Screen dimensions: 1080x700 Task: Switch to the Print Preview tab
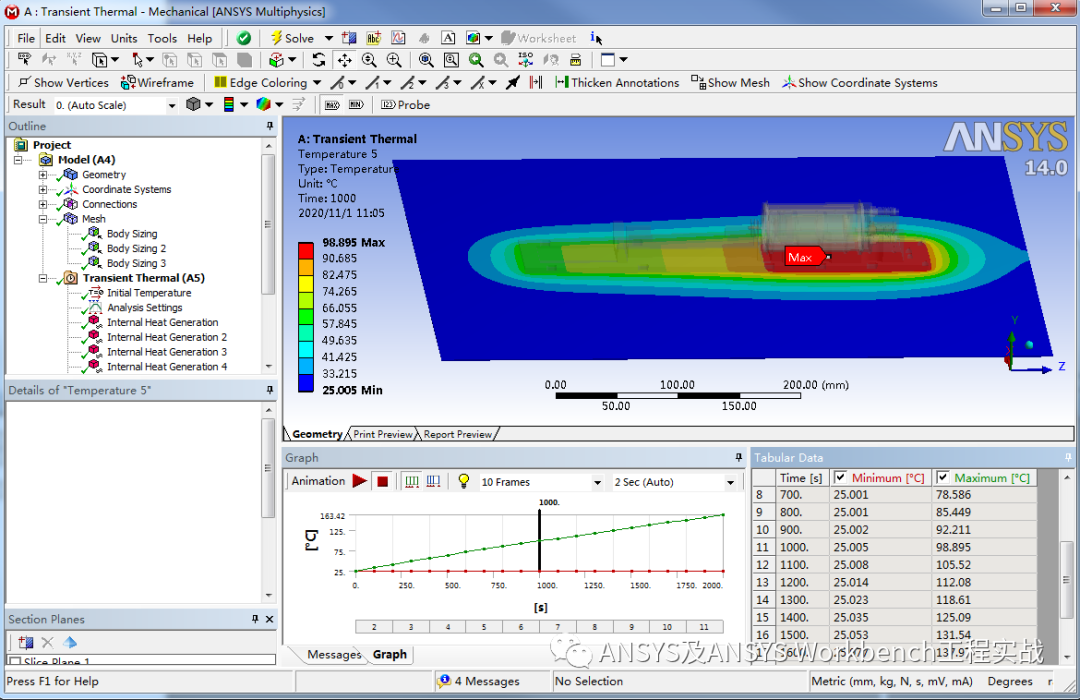coord(383,434)
